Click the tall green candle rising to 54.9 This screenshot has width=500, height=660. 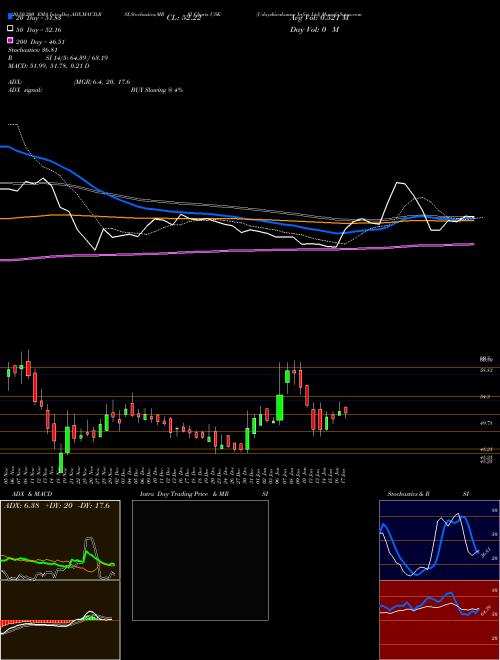(279, 407)
